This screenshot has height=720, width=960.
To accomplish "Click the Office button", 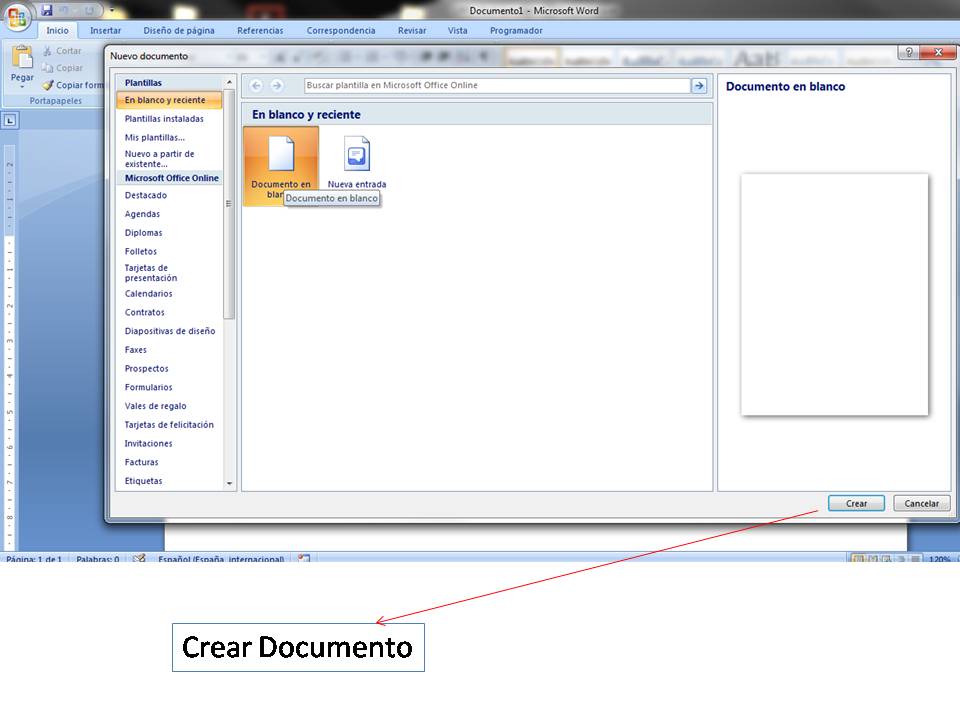I will 20,15.
